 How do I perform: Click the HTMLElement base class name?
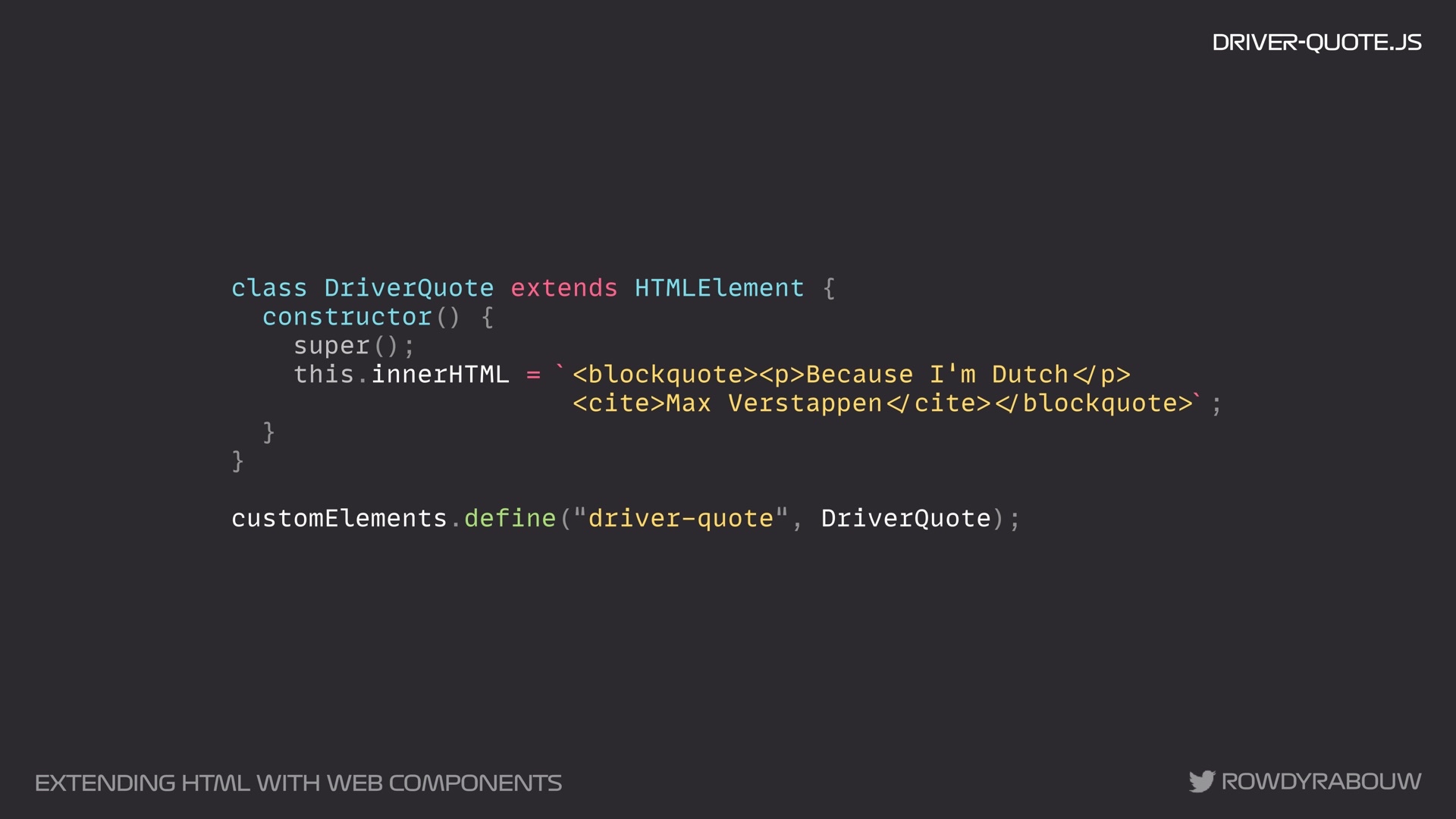coord(719,288)
